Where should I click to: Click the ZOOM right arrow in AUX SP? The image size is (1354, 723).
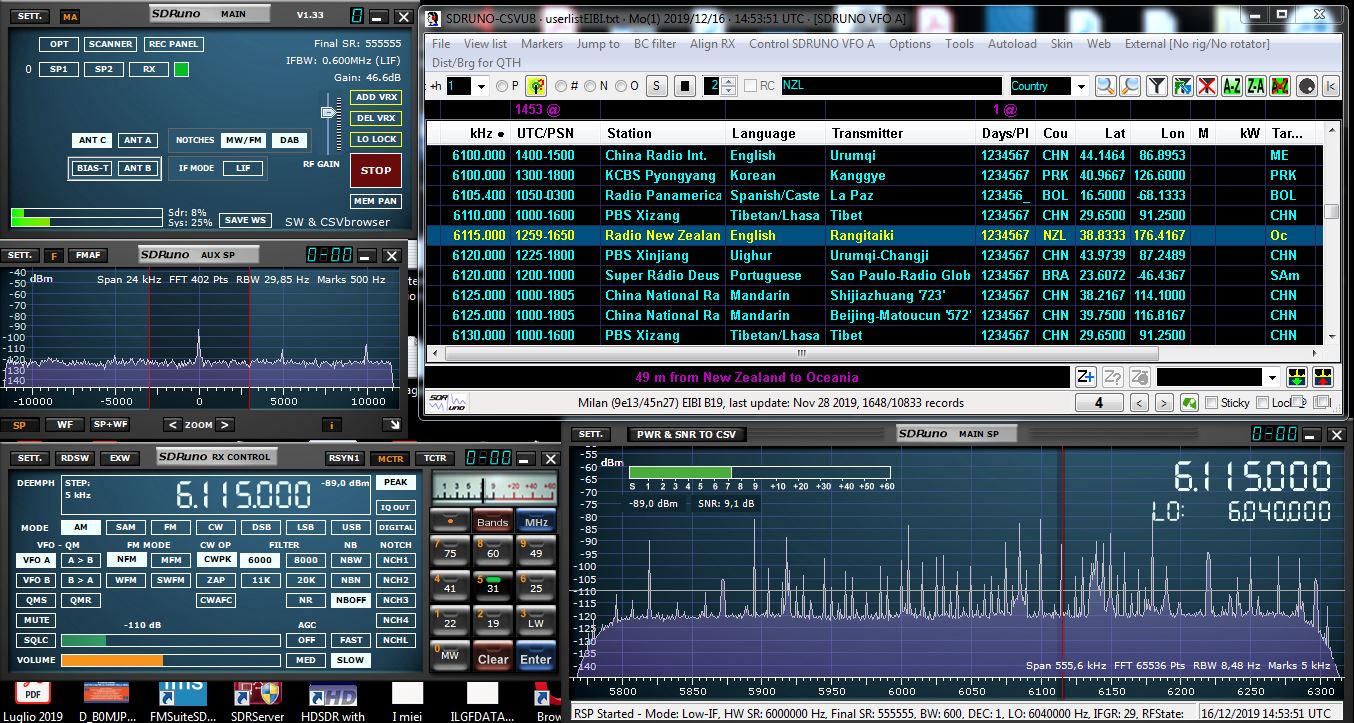coord(226,425)
